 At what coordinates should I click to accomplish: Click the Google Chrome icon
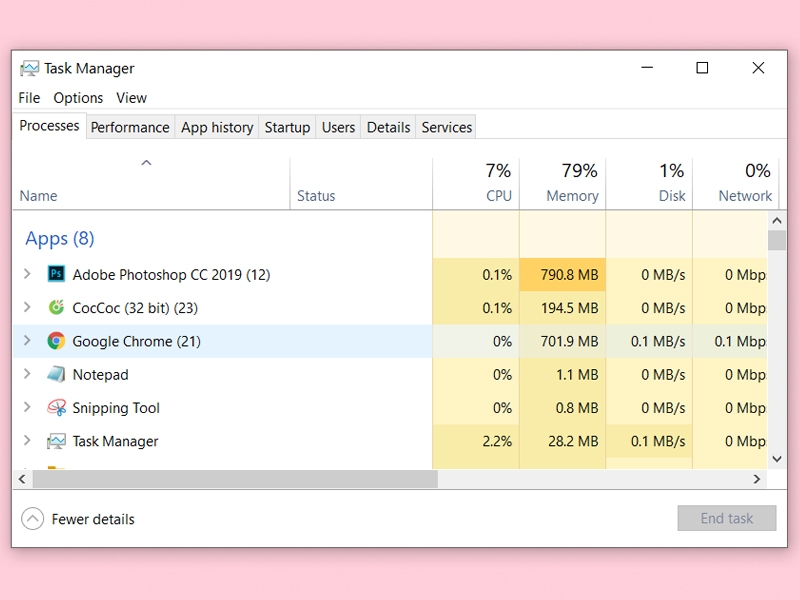(58, 341)
